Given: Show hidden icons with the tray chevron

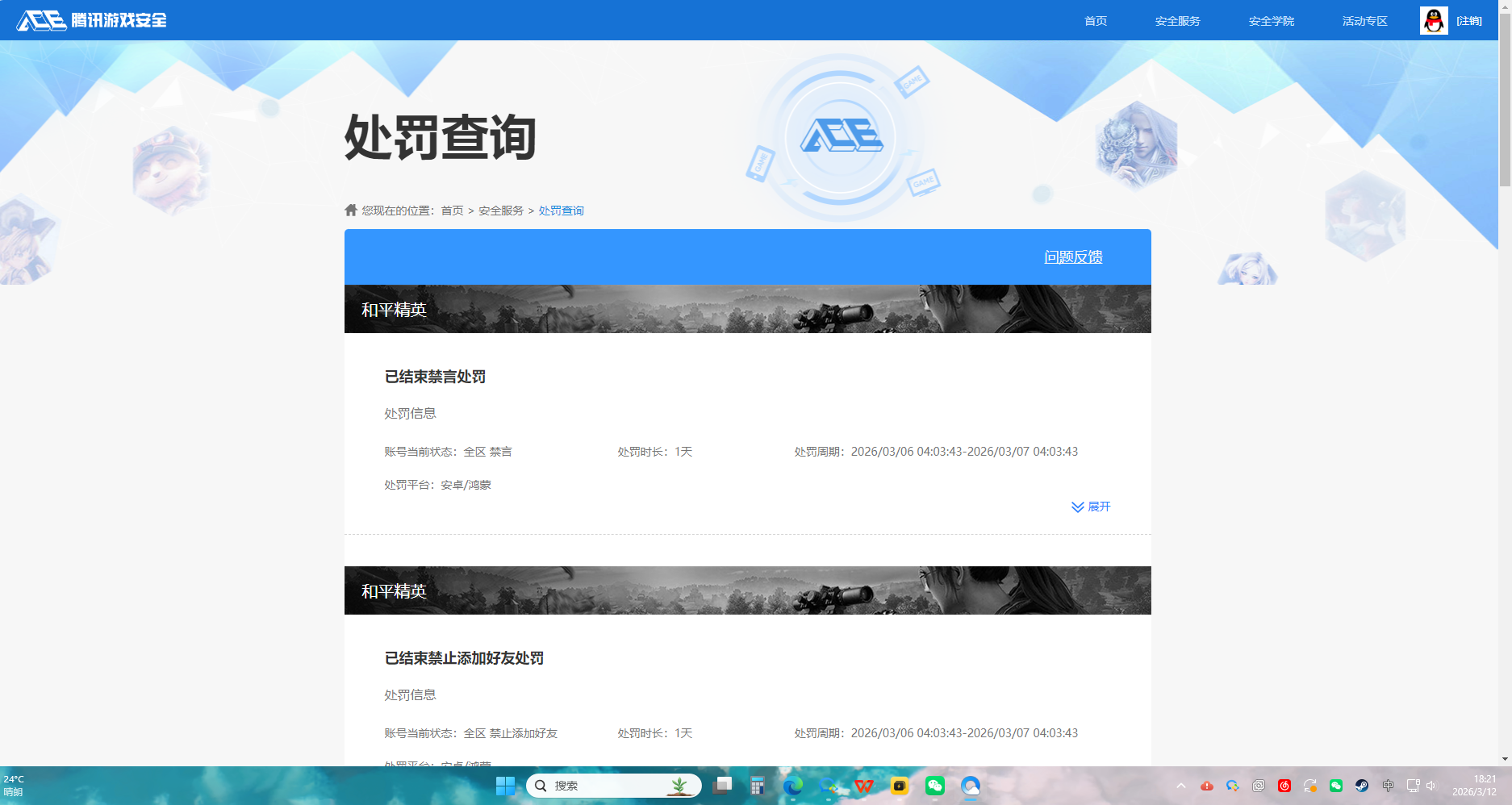Looking at the screenshot, I should (1180, 786).
